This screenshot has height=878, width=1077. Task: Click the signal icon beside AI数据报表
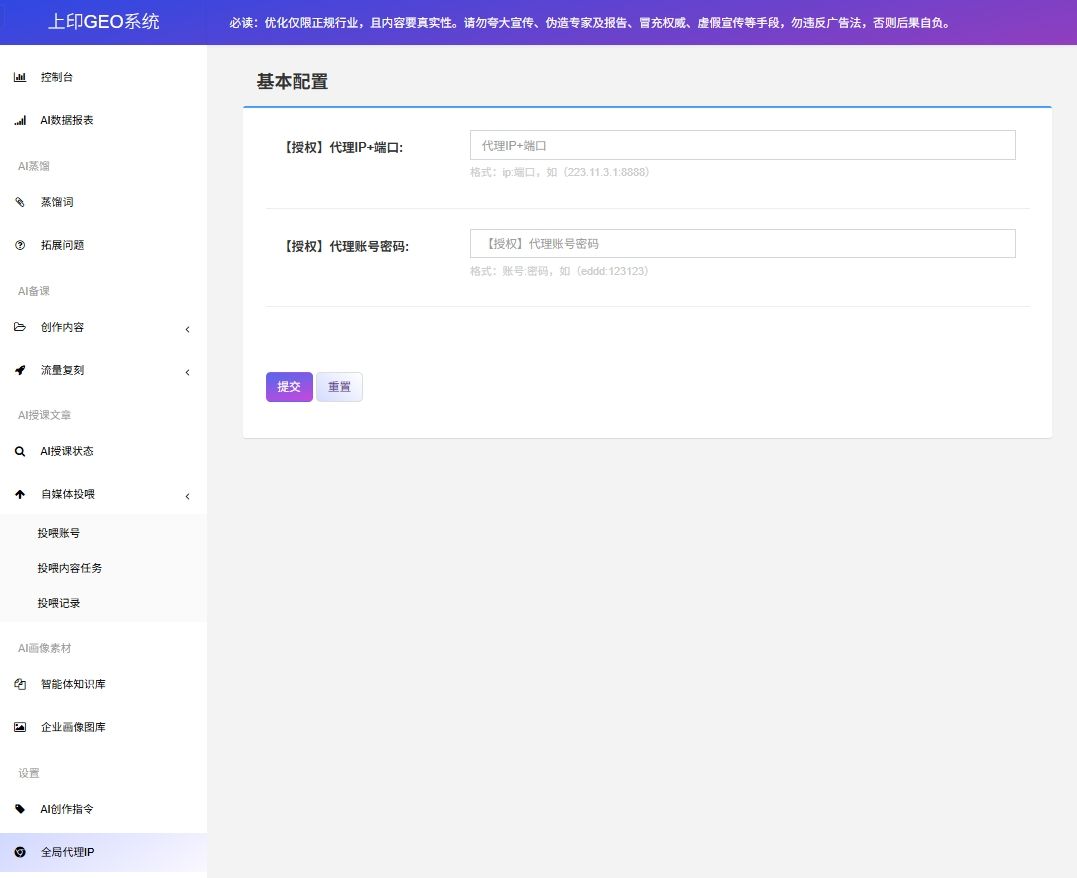(20, 120)
